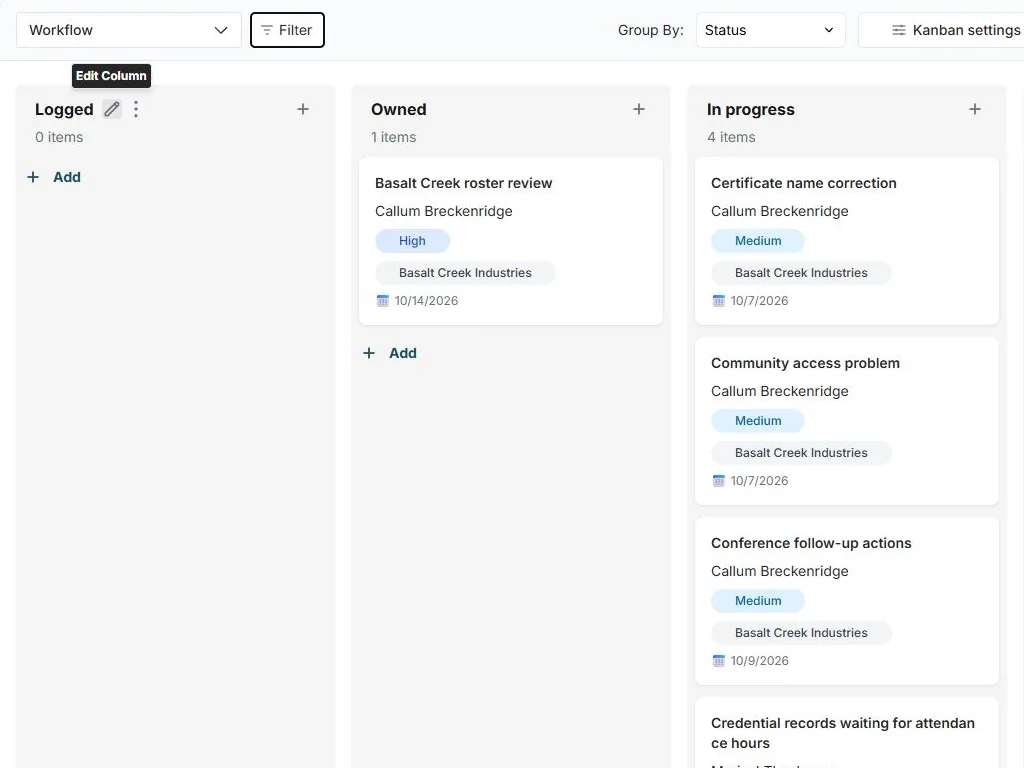The image size is (1024, 768).
Task: Click Callum Breckenridge on roster review card
Action: [x=443, y=212]
